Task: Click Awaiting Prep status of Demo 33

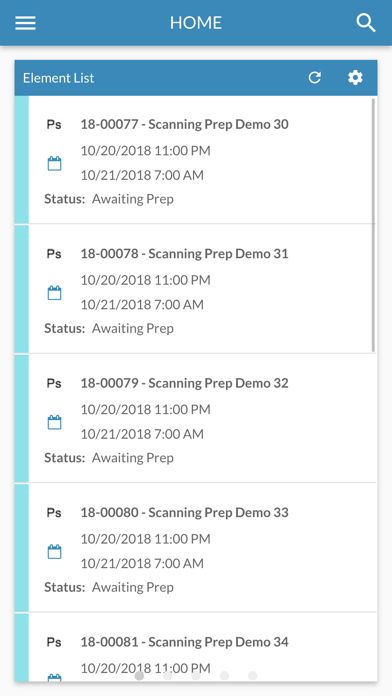Action: 133,587
